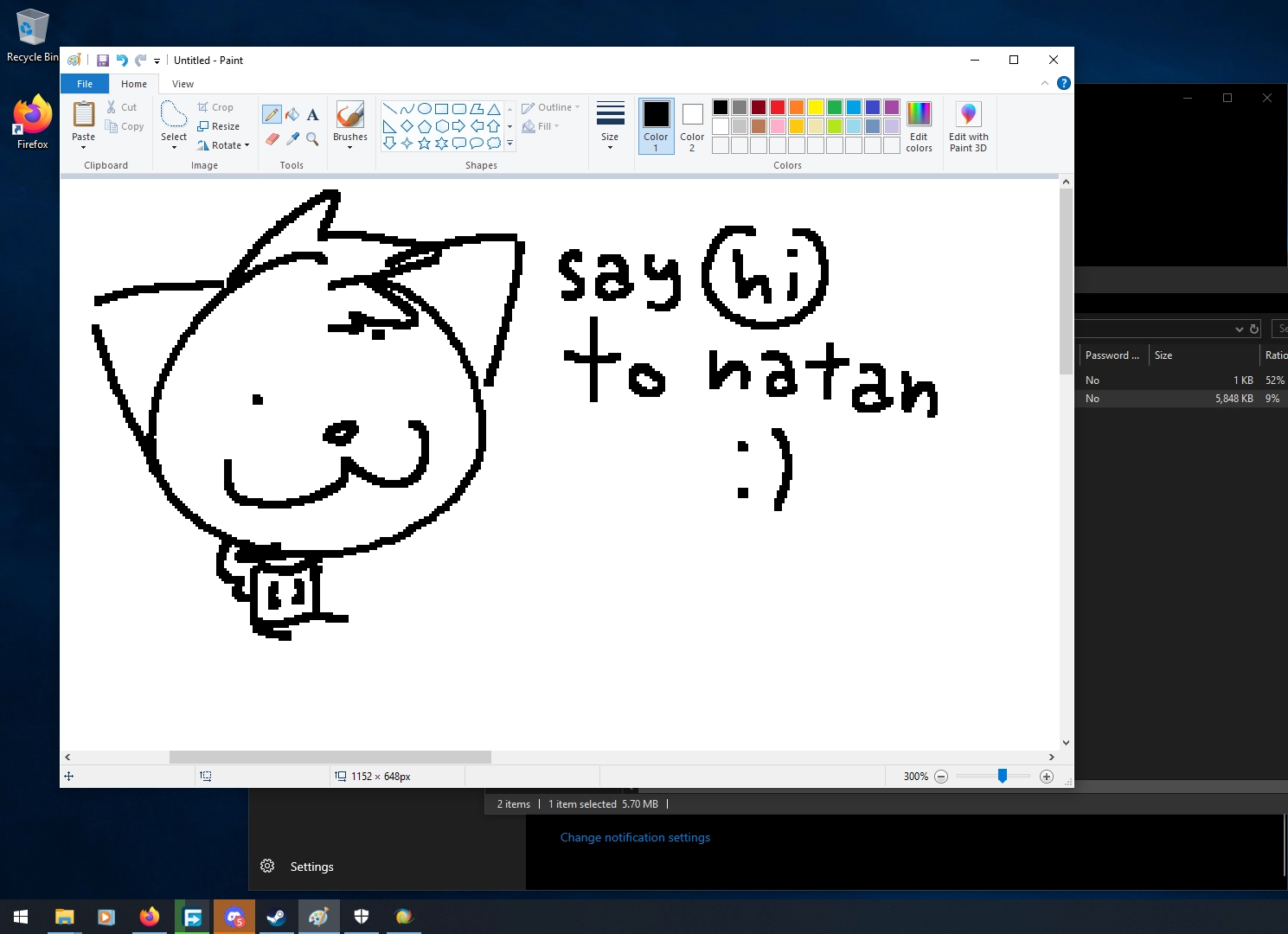The image size is (1288, 934).
Task: Click the Paint Help question mark
Action: coord(1064,83)
